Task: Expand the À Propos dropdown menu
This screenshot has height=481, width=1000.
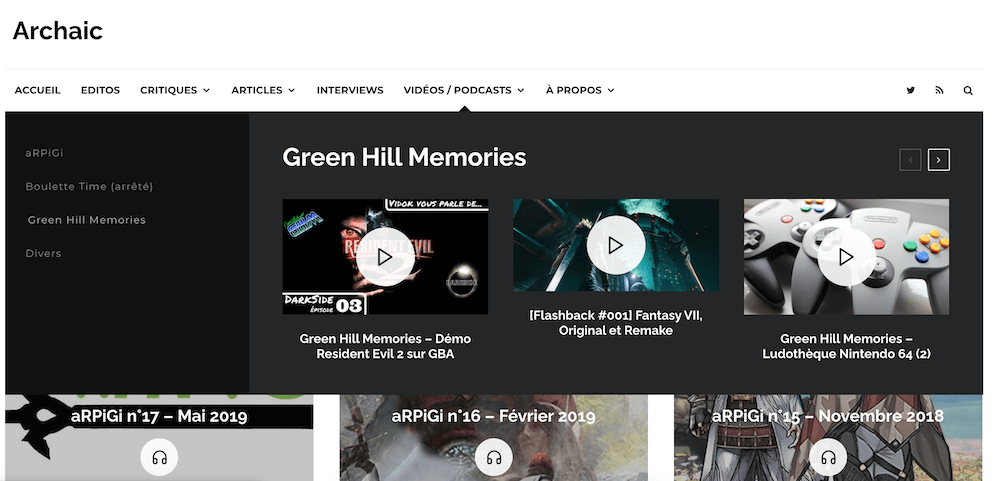Action: (x=580, y=91)
